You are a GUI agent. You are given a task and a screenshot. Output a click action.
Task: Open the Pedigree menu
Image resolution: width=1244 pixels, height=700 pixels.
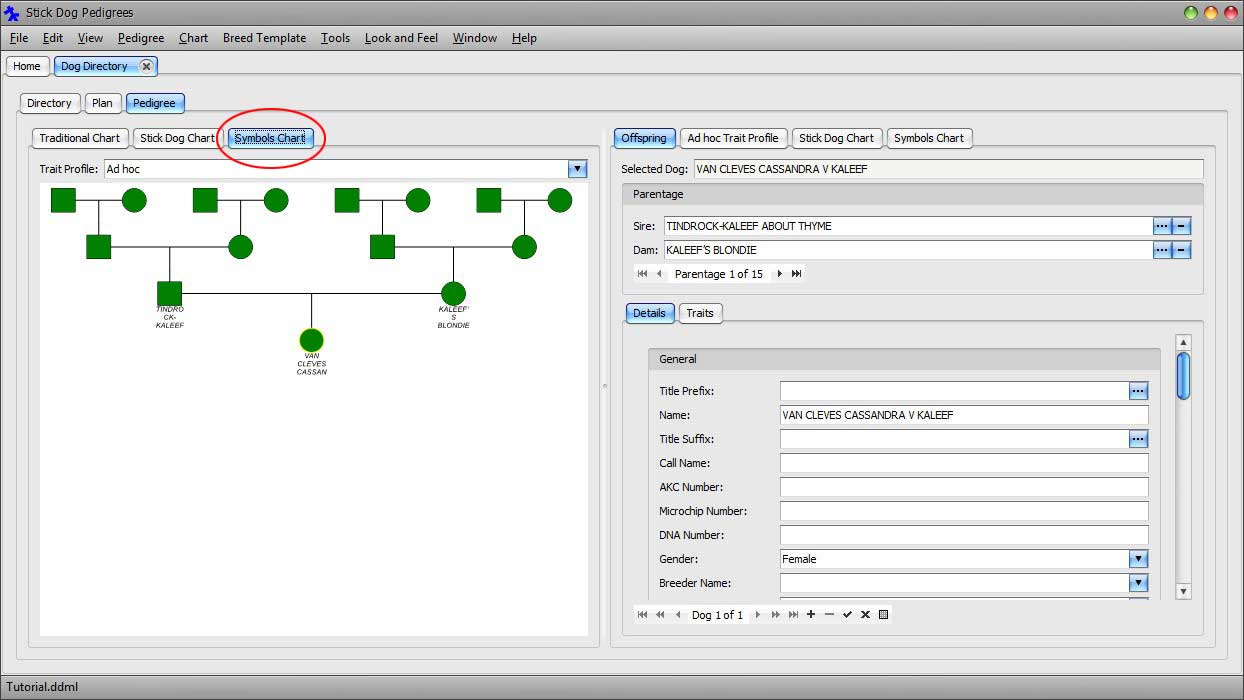(140, 38)
